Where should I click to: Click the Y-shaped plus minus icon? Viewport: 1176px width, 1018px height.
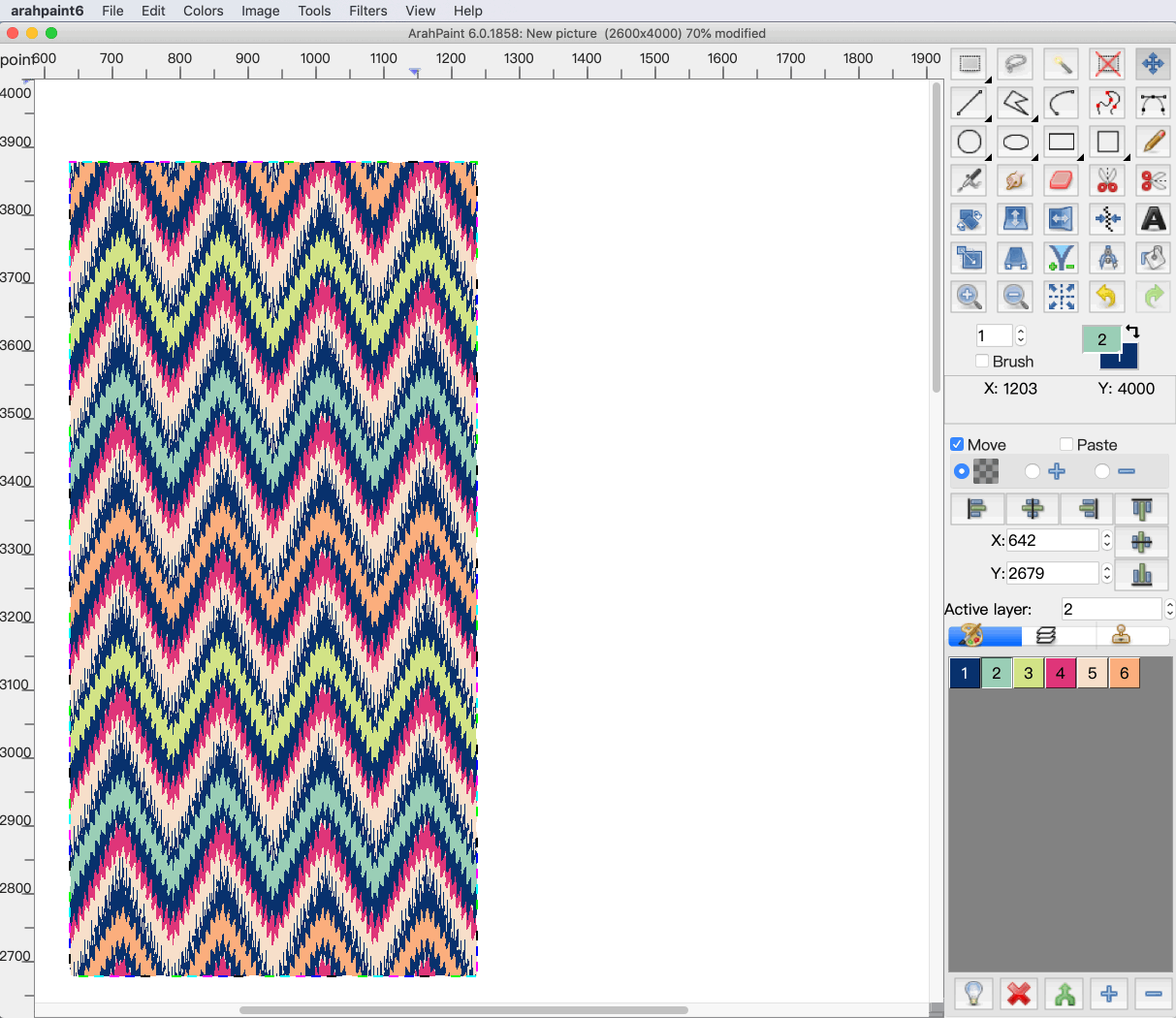[1062, 258]
